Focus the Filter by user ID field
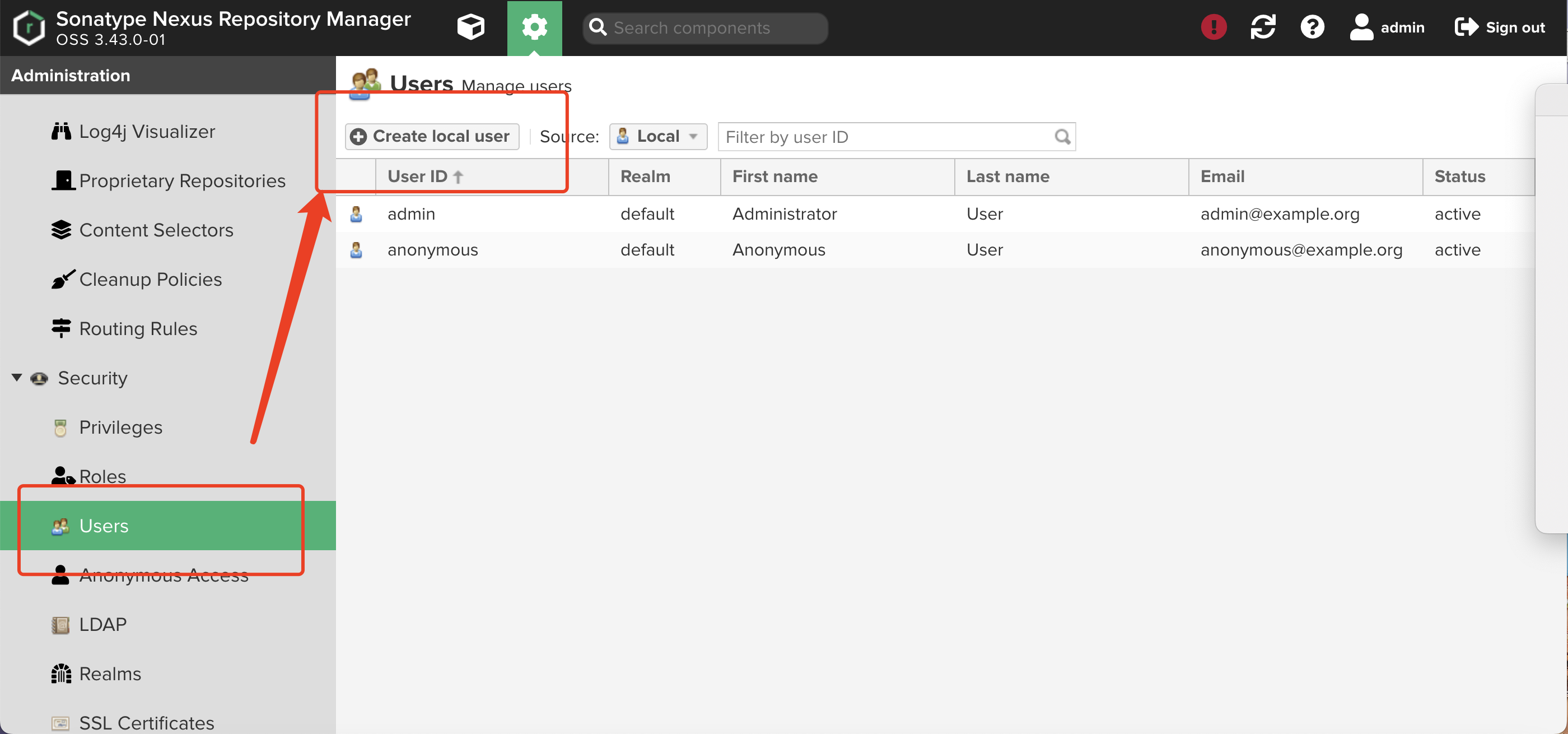The width and height of the screenshot is (1568, 734). (x=896, y=137)
